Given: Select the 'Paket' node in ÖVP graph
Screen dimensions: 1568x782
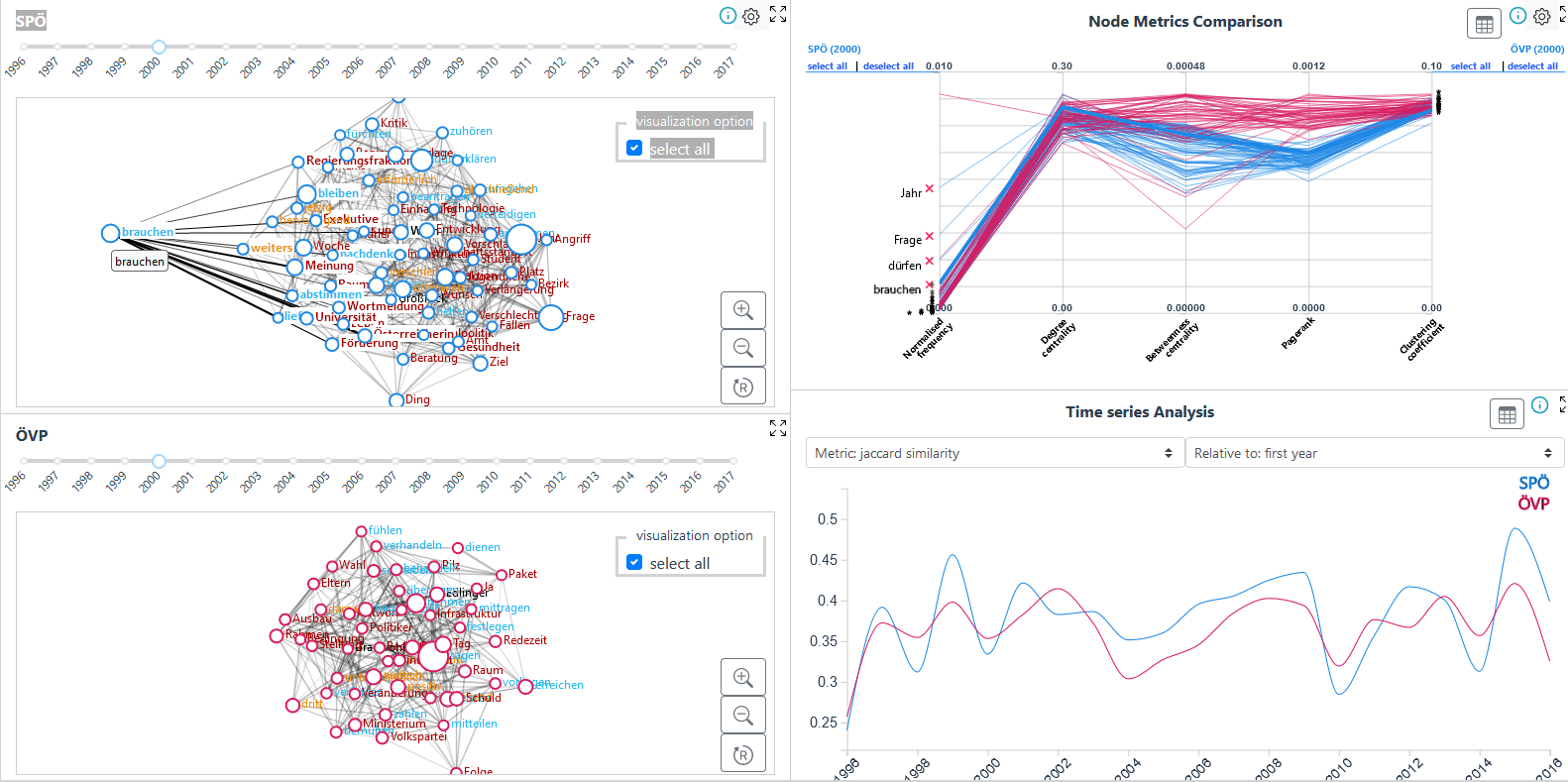Looking at the screenshot, I should [x=502, y=575].
